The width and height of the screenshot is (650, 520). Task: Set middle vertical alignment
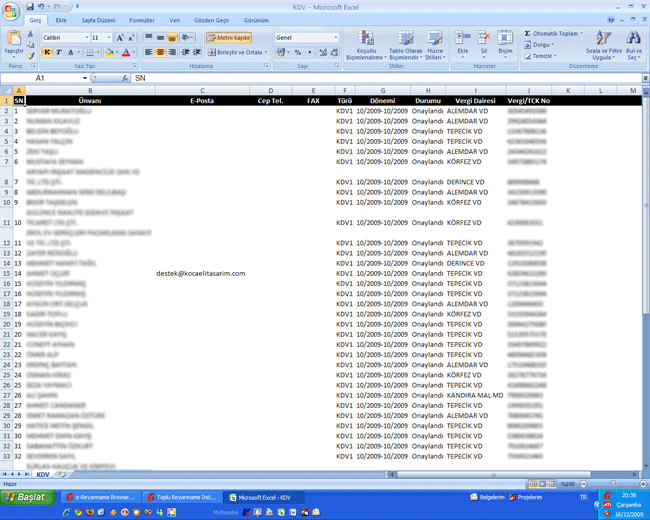tap(160, 38)
